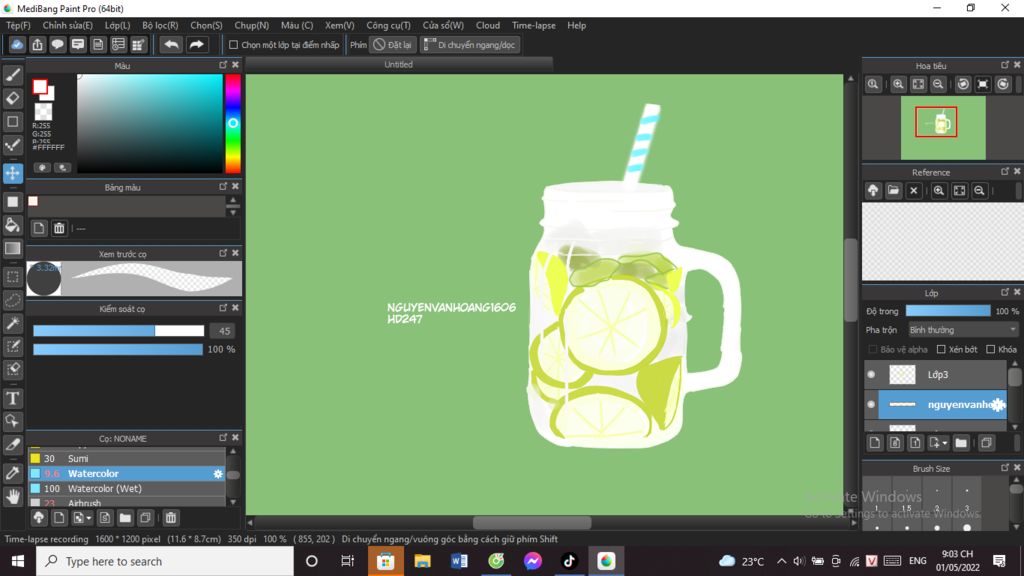Image resolution: width=1024 pixels, height=576 pixels.
Task: Click the Undo arrow in toolbar
Action: [171, 44]
